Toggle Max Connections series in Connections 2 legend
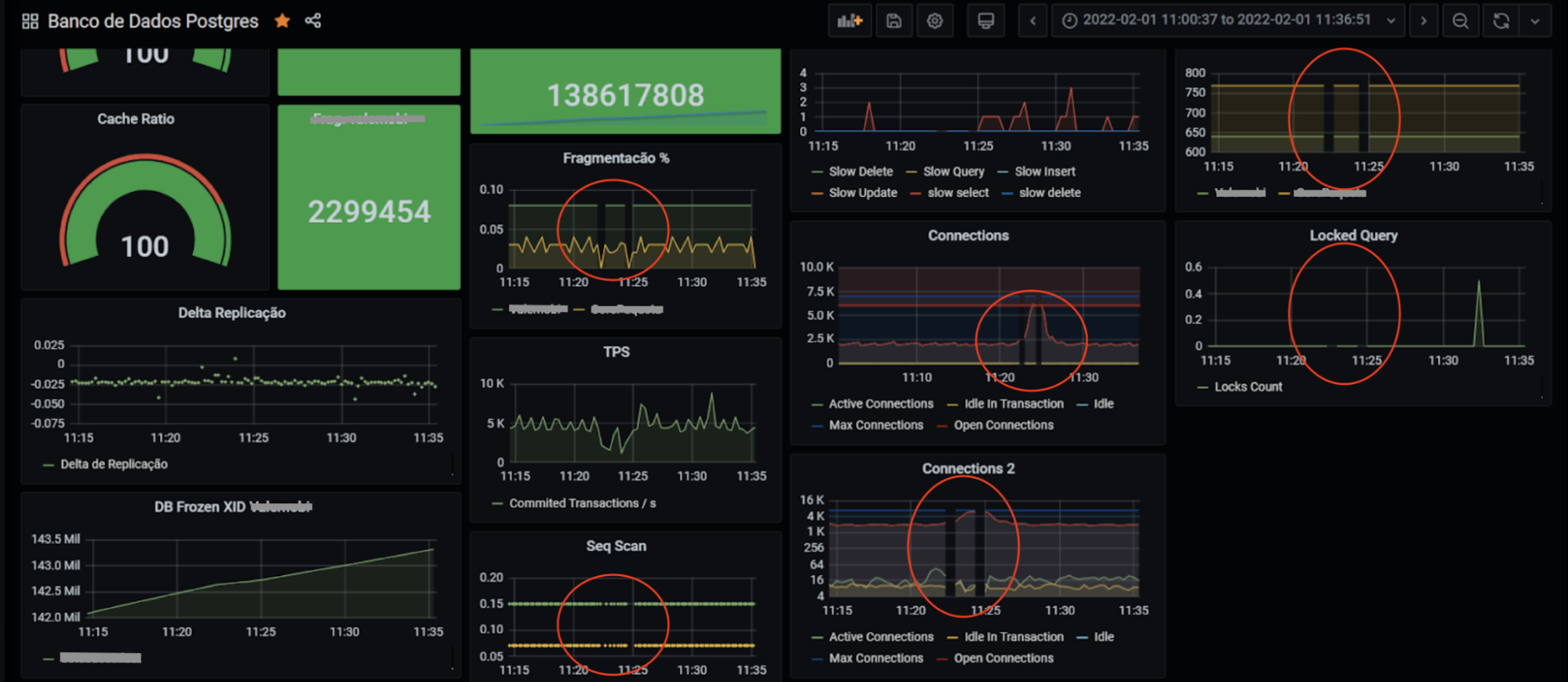 tap(875, 658)
